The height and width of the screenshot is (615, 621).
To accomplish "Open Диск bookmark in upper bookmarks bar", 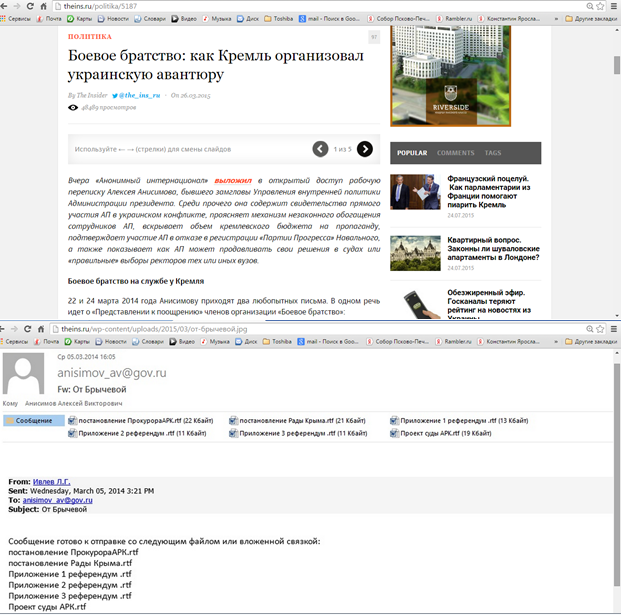I will pos(248,19).
